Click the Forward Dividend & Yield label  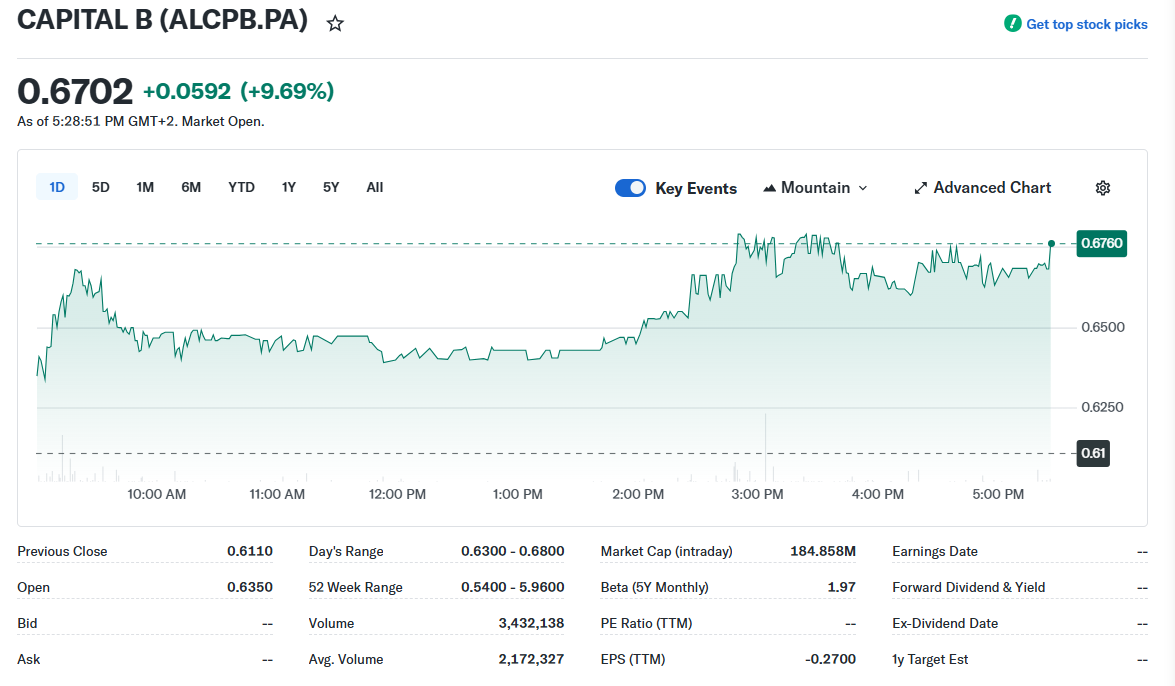click(968, 587)
